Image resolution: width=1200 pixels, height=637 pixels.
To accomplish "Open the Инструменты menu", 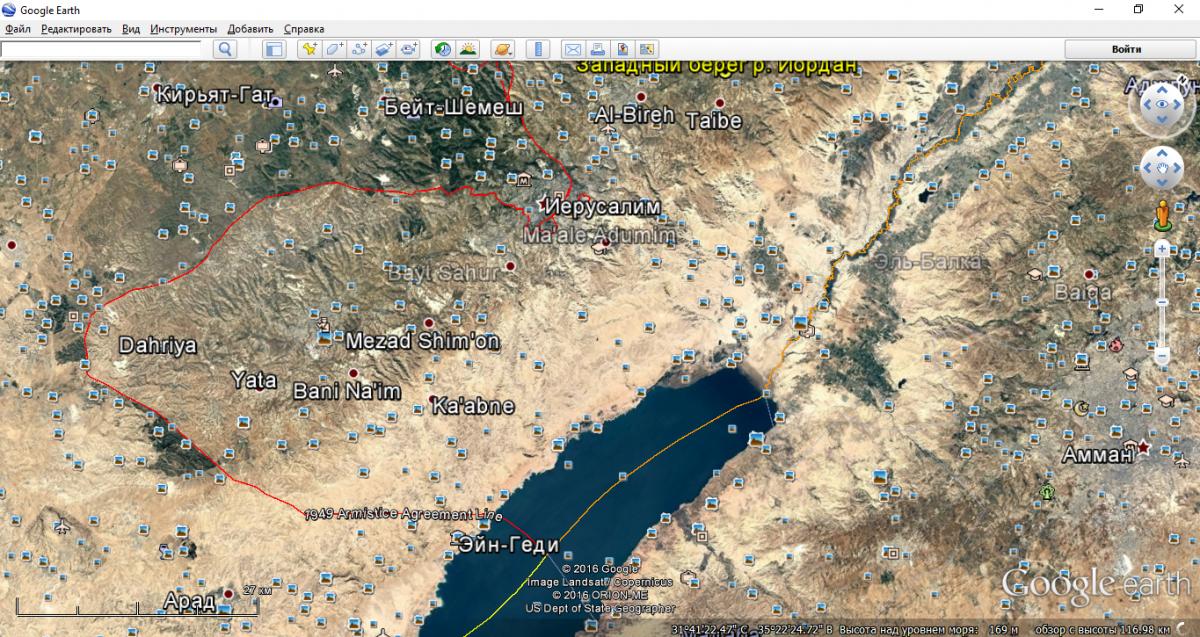I will [x=183, y=29].
